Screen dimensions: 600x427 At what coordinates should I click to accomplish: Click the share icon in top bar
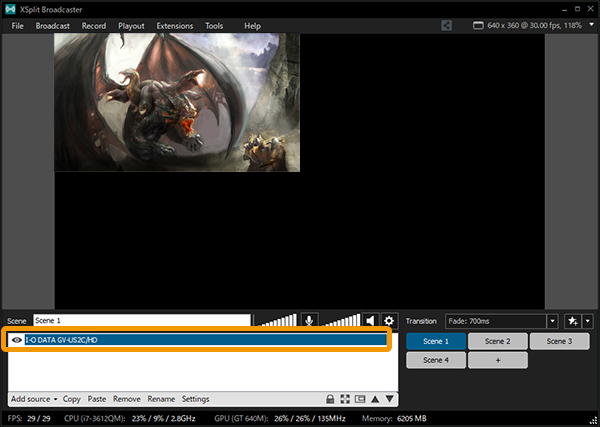pyautogui.click(x=446, y=25)
